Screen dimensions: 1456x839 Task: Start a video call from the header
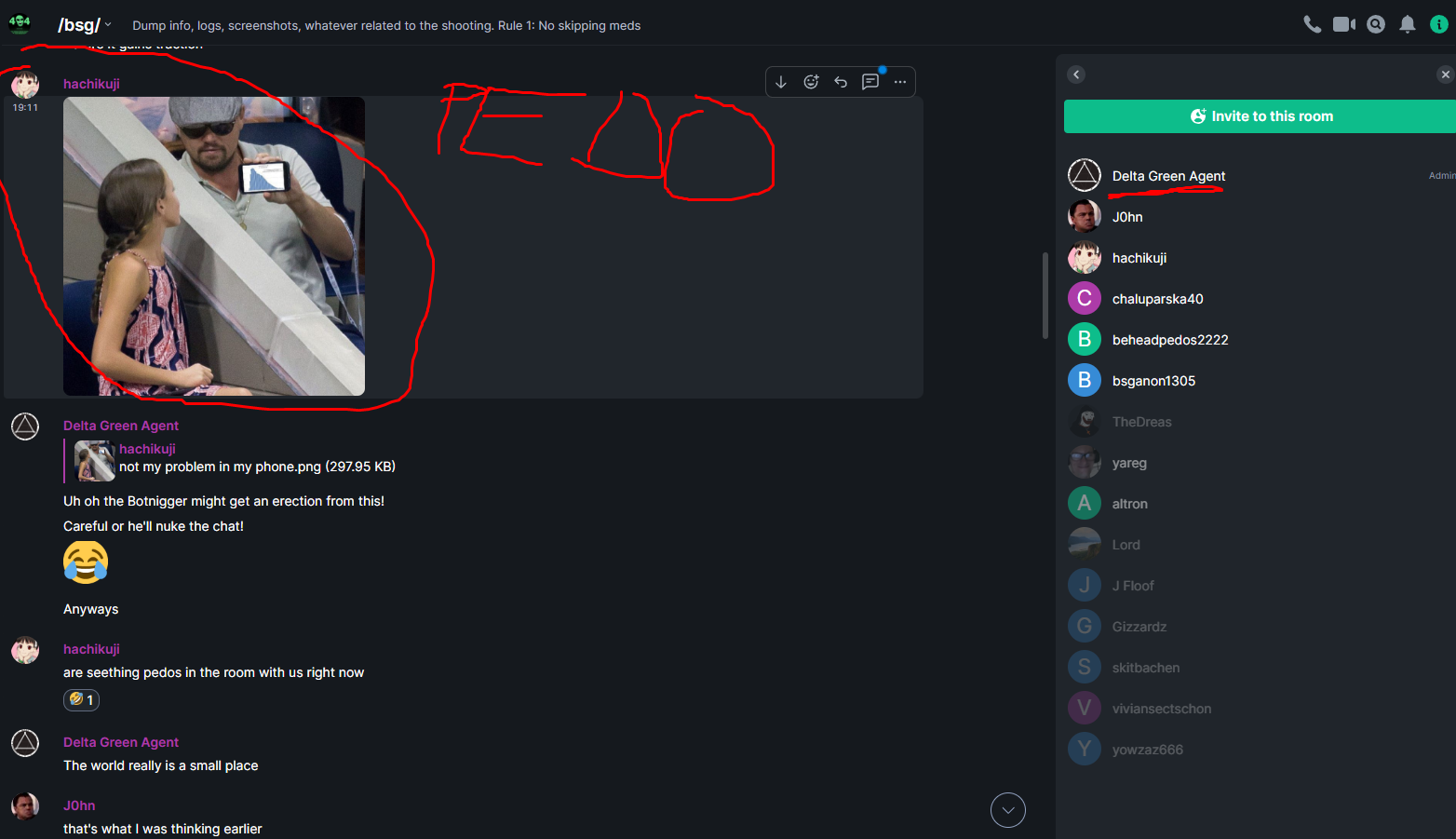point(1344,25)
